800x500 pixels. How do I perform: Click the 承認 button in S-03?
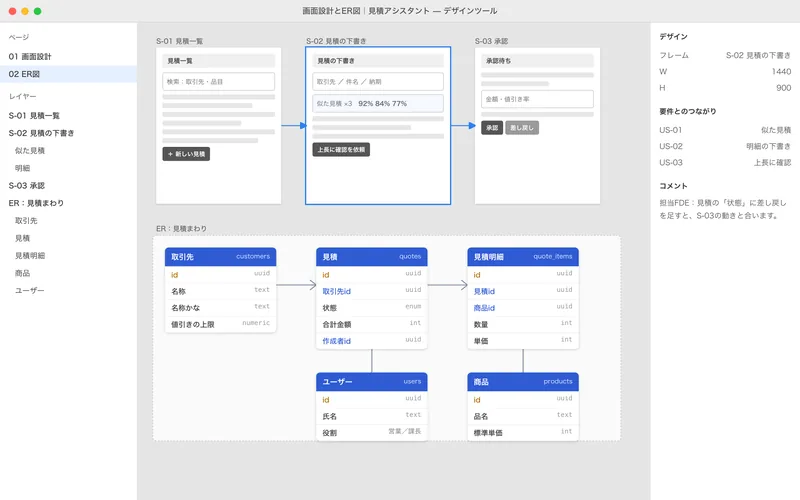492,128
